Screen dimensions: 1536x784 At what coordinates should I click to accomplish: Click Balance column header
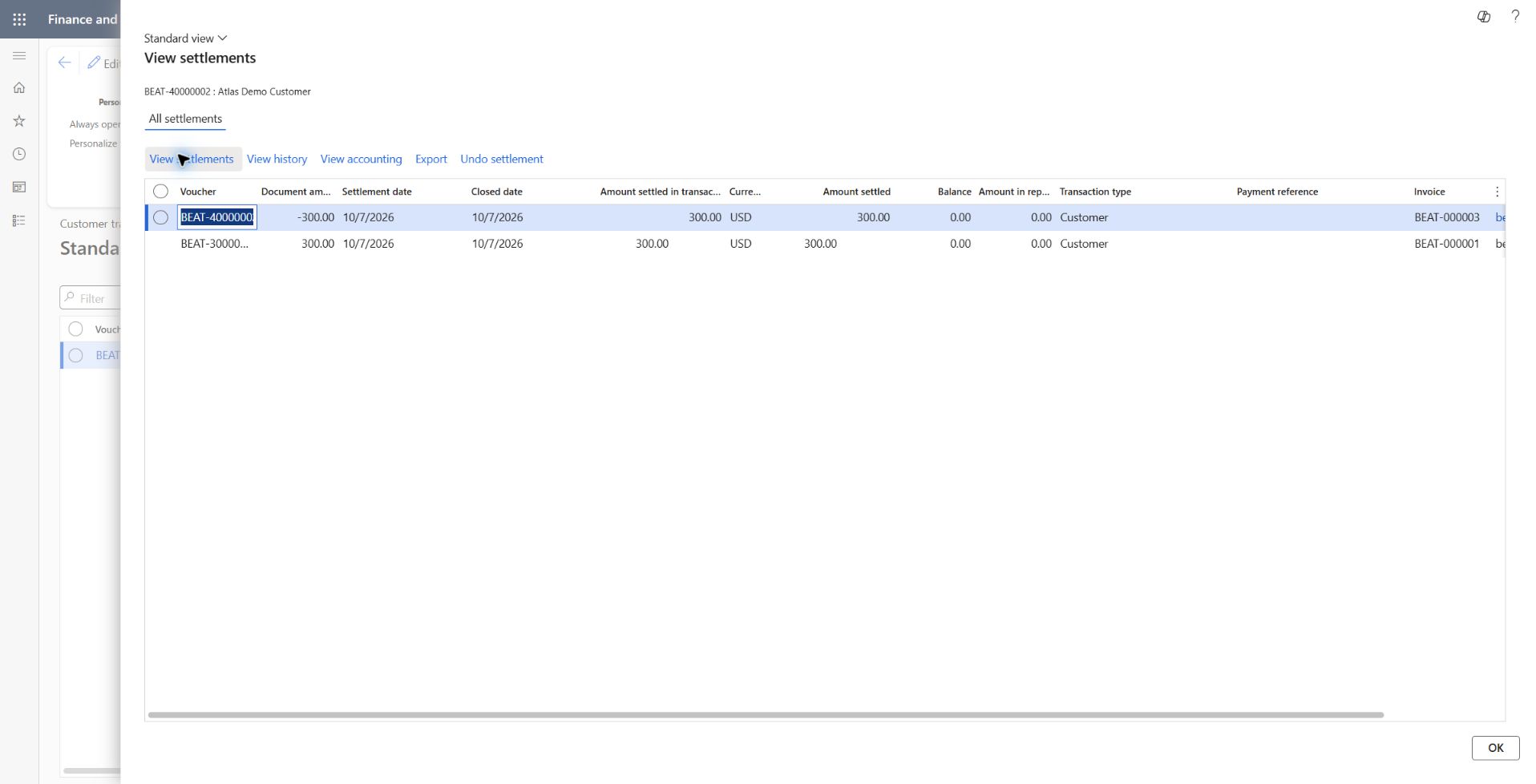954,192
